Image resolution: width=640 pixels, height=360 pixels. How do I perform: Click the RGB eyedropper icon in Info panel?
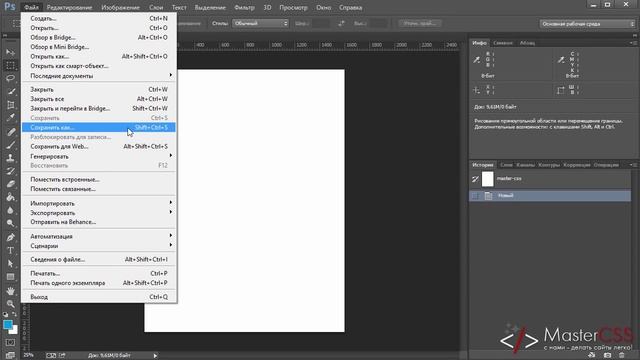[476, 60]
